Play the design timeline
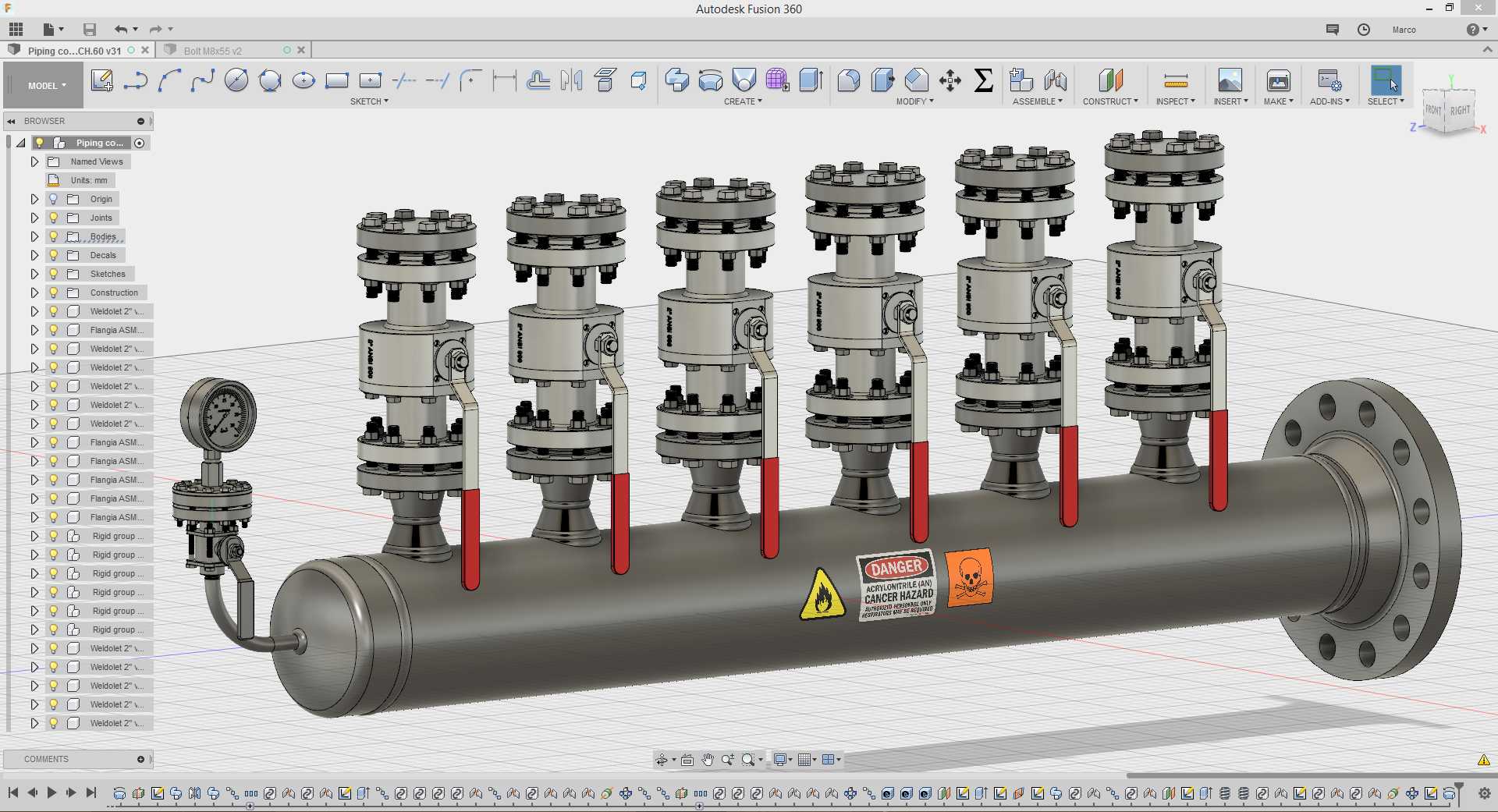The width and height of the screenshot is (1498, 812). (51, 792)
